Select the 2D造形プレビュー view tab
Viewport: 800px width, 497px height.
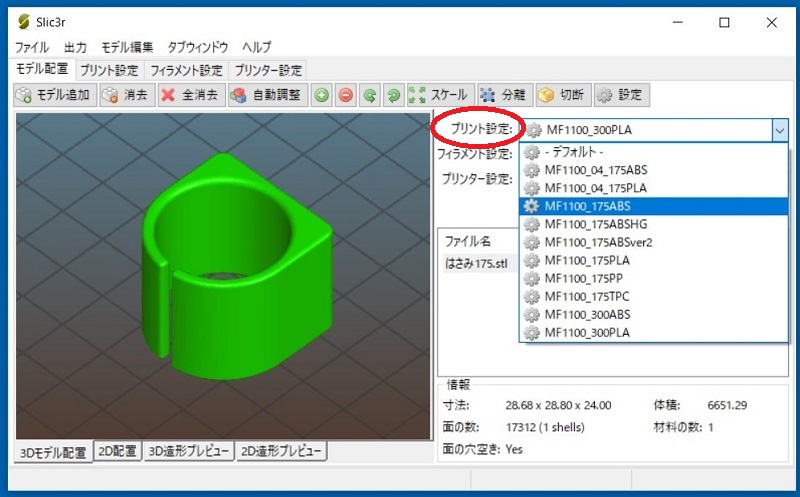(281, 451)
